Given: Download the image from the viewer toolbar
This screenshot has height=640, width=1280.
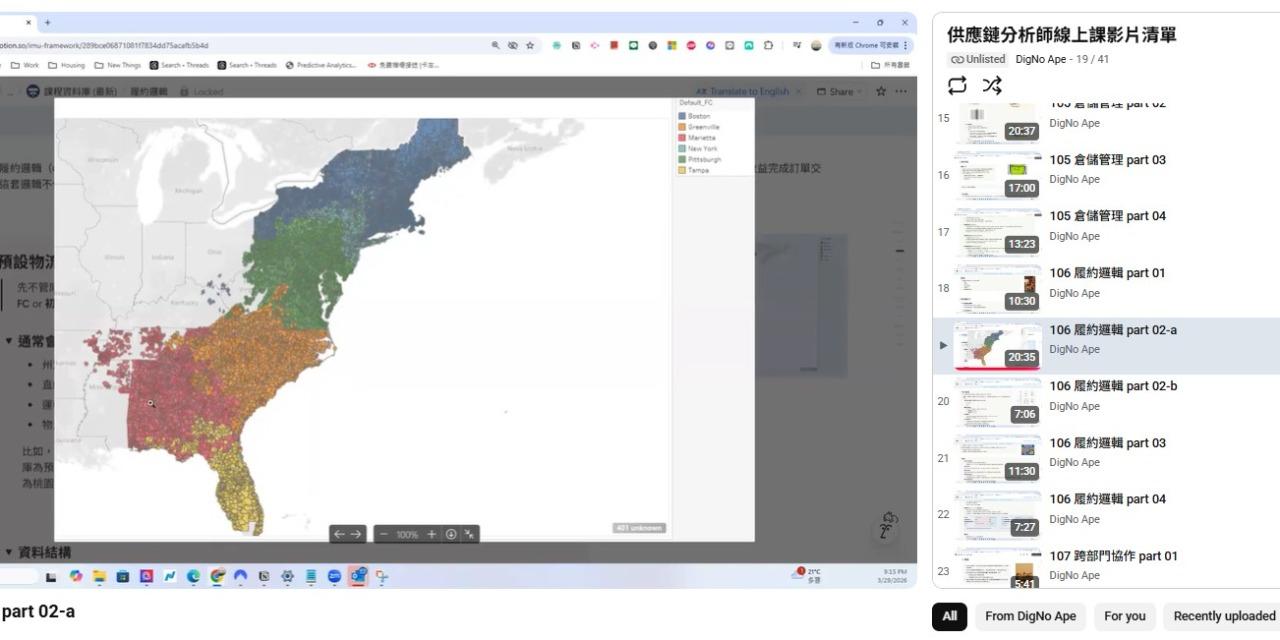Looking at the screenshot, I should [451, 534].
